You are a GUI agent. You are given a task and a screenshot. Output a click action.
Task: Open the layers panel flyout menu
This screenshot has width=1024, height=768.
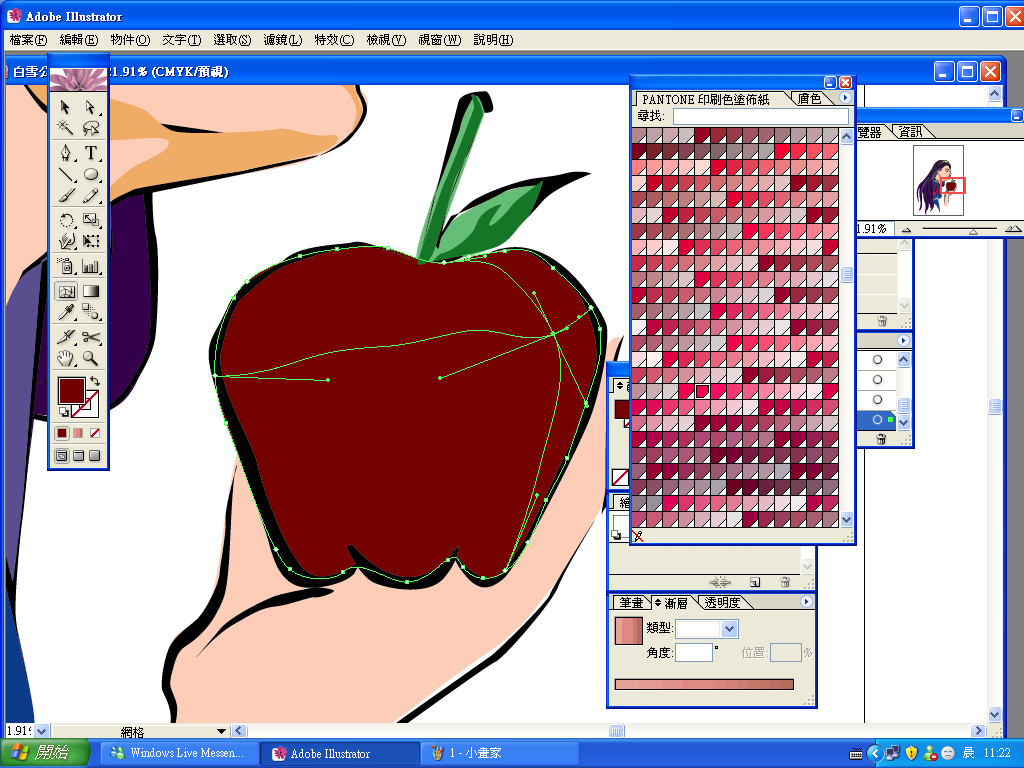point(903,341)
